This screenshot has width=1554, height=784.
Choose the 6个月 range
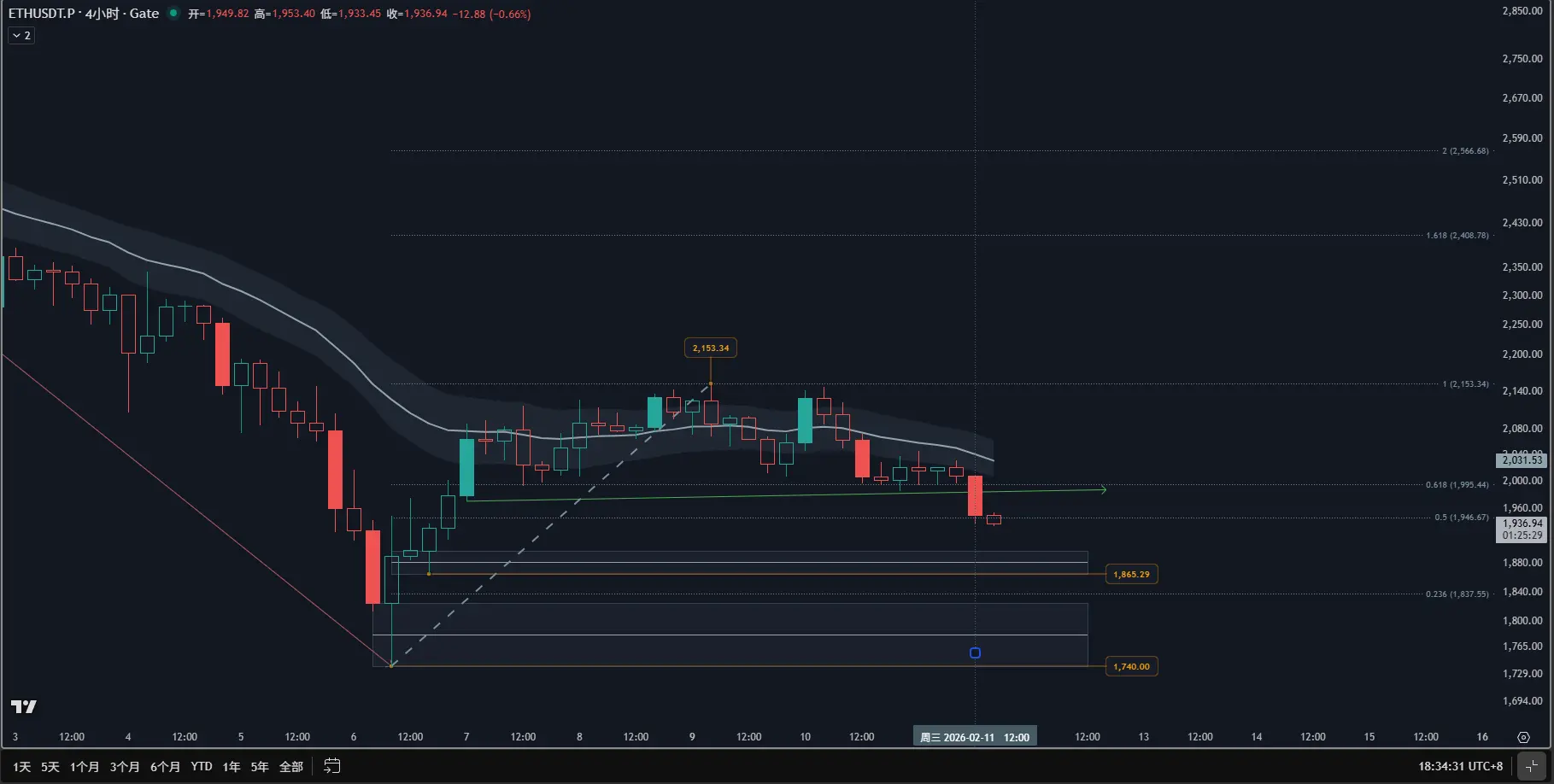(x=165, y=767)
